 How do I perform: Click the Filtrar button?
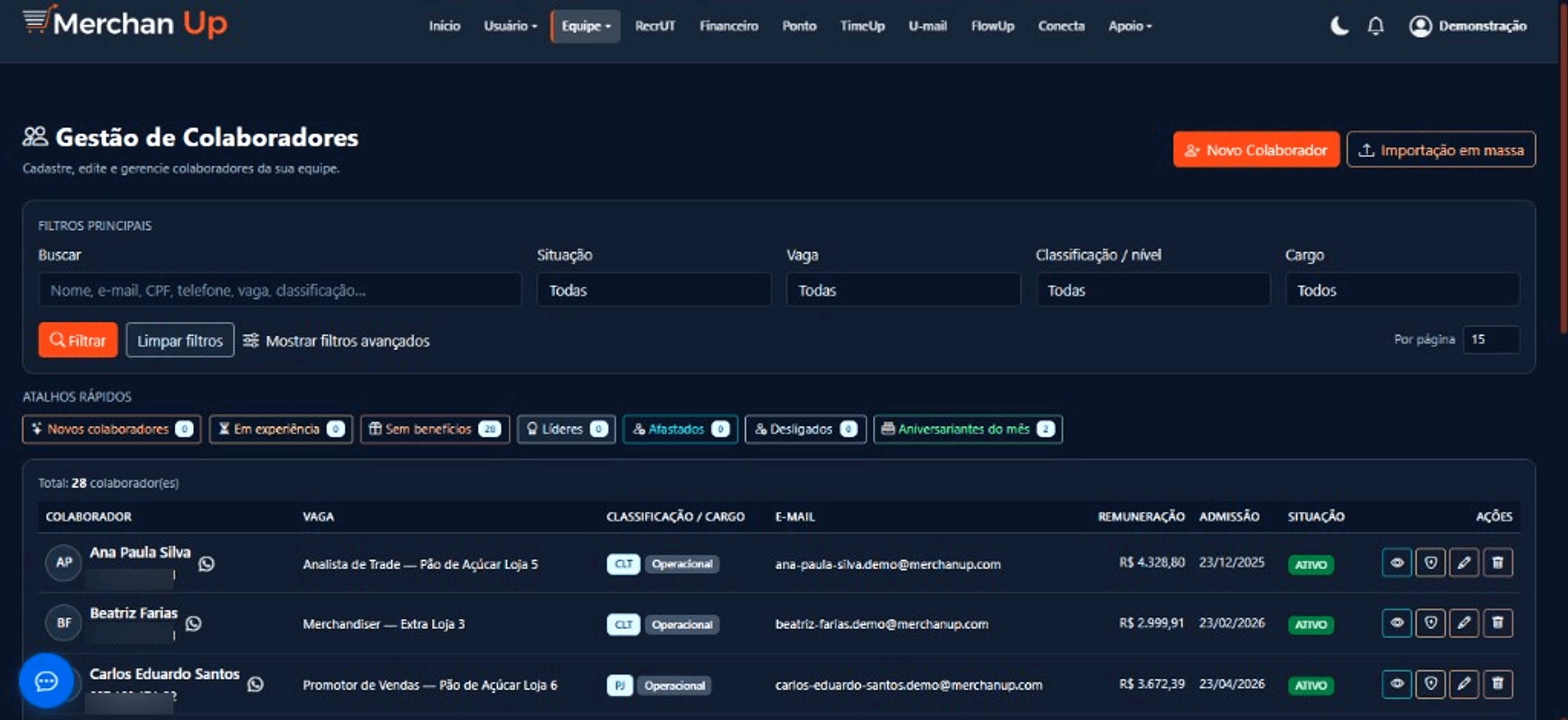[78, 340]
